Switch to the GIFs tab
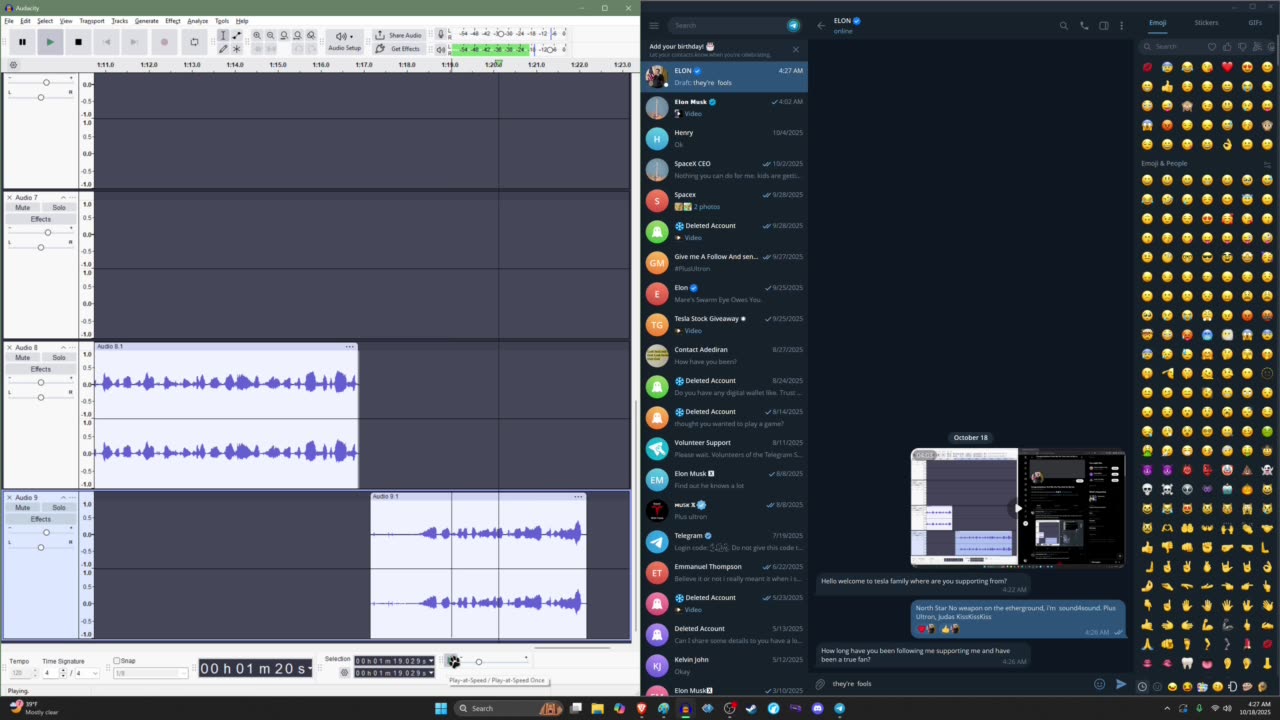 pyautogui.click(x=1255, y=22)
